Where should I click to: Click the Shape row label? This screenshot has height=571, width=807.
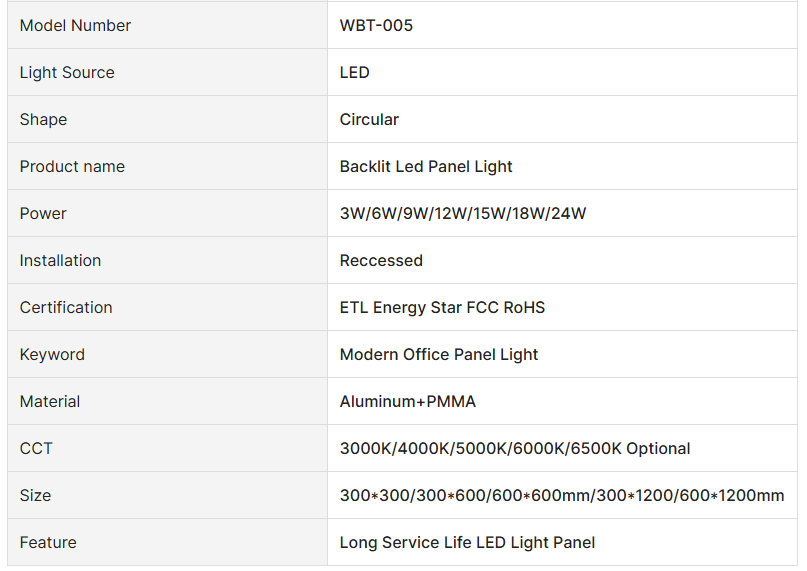(43, 119)
